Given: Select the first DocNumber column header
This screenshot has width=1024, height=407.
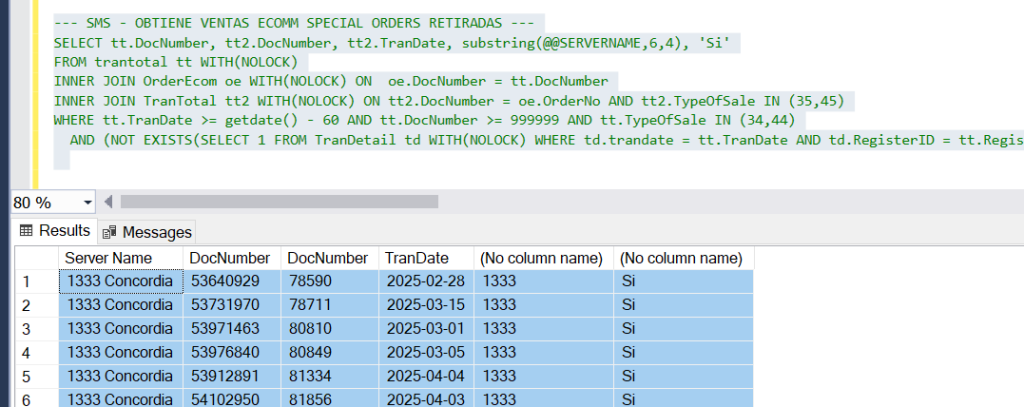Looking at the screenshot, I should click(232, 258).
